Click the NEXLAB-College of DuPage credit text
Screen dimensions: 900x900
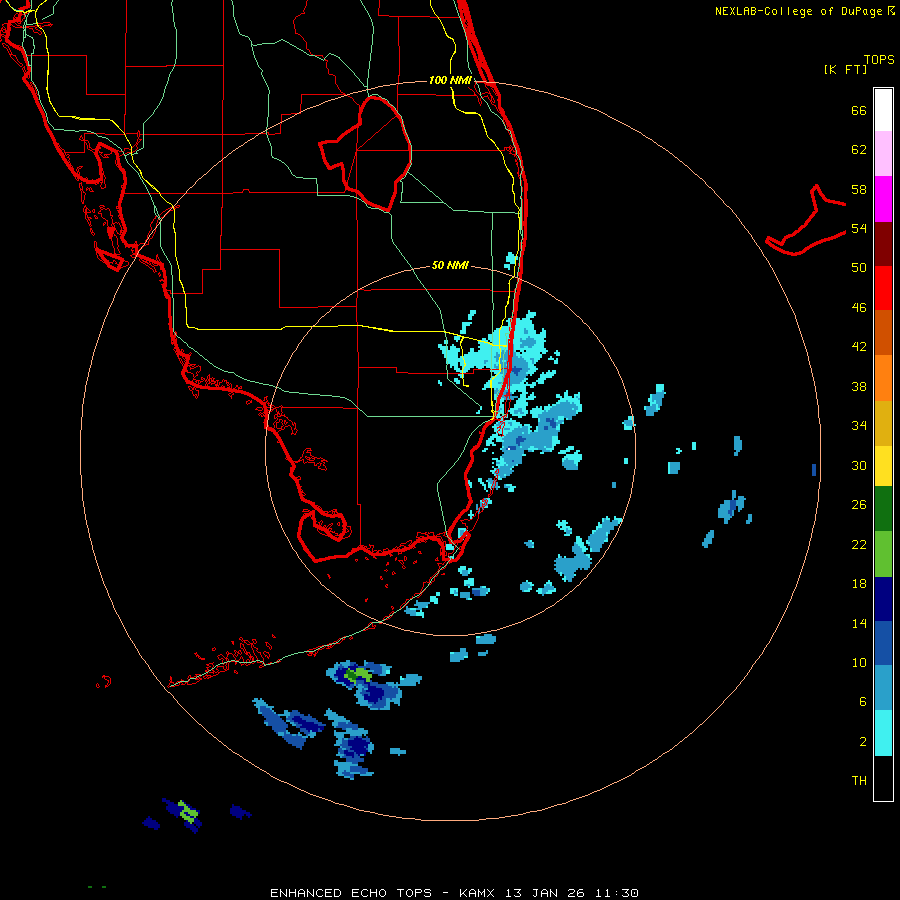click(x=805, y=11)
